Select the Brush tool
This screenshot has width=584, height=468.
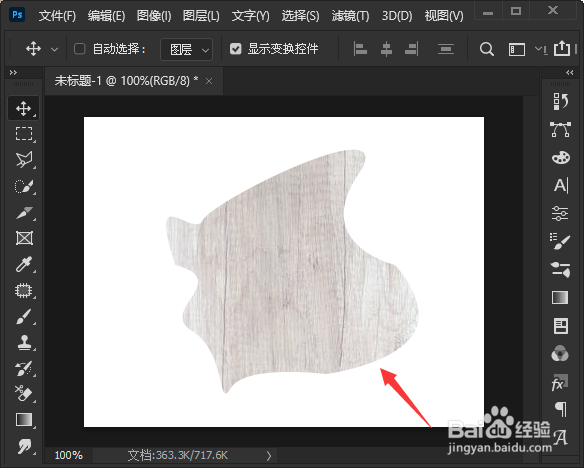[23, 316]
